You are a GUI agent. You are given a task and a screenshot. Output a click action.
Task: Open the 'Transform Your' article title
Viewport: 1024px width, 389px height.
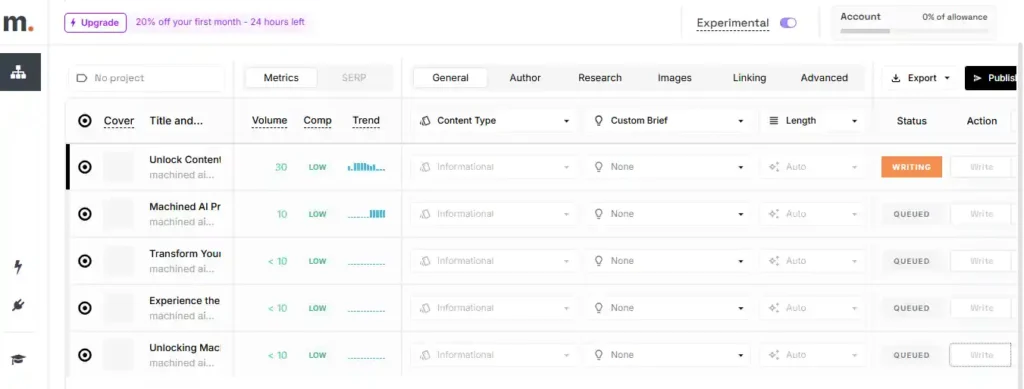point(185,254)
